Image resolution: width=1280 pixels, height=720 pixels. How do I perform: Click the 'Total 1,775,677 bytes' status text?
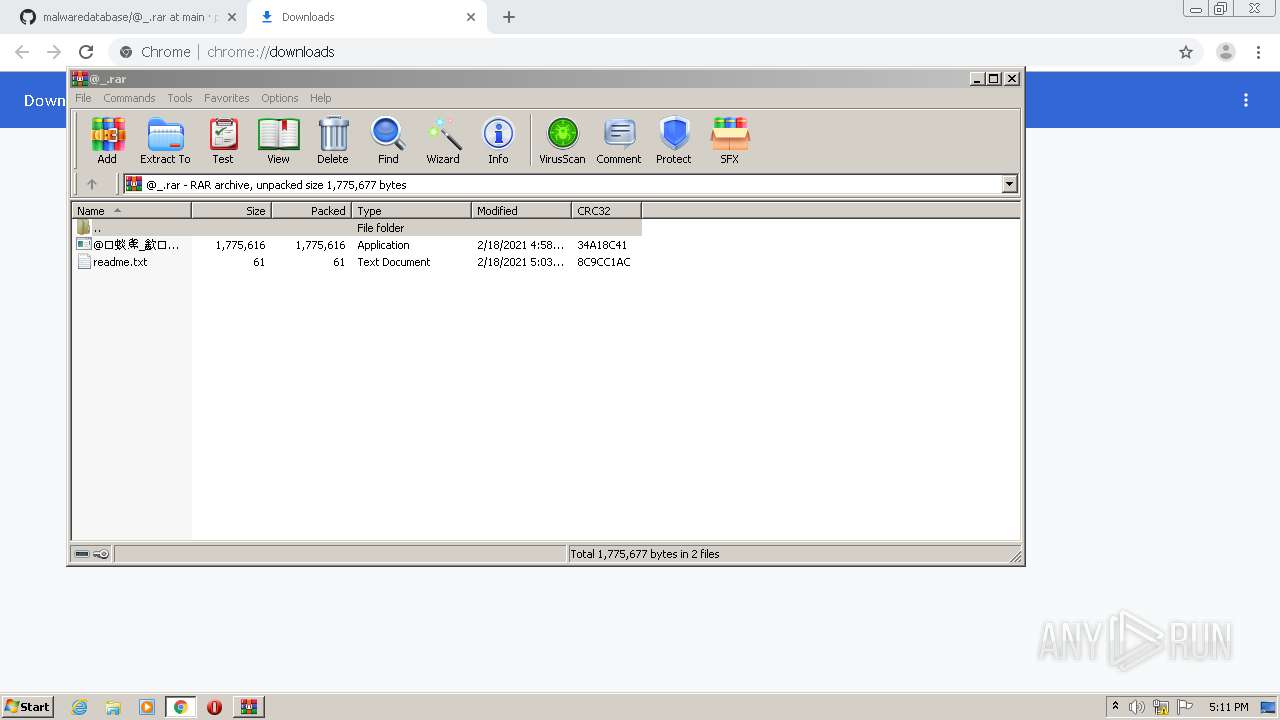[644, 554]
